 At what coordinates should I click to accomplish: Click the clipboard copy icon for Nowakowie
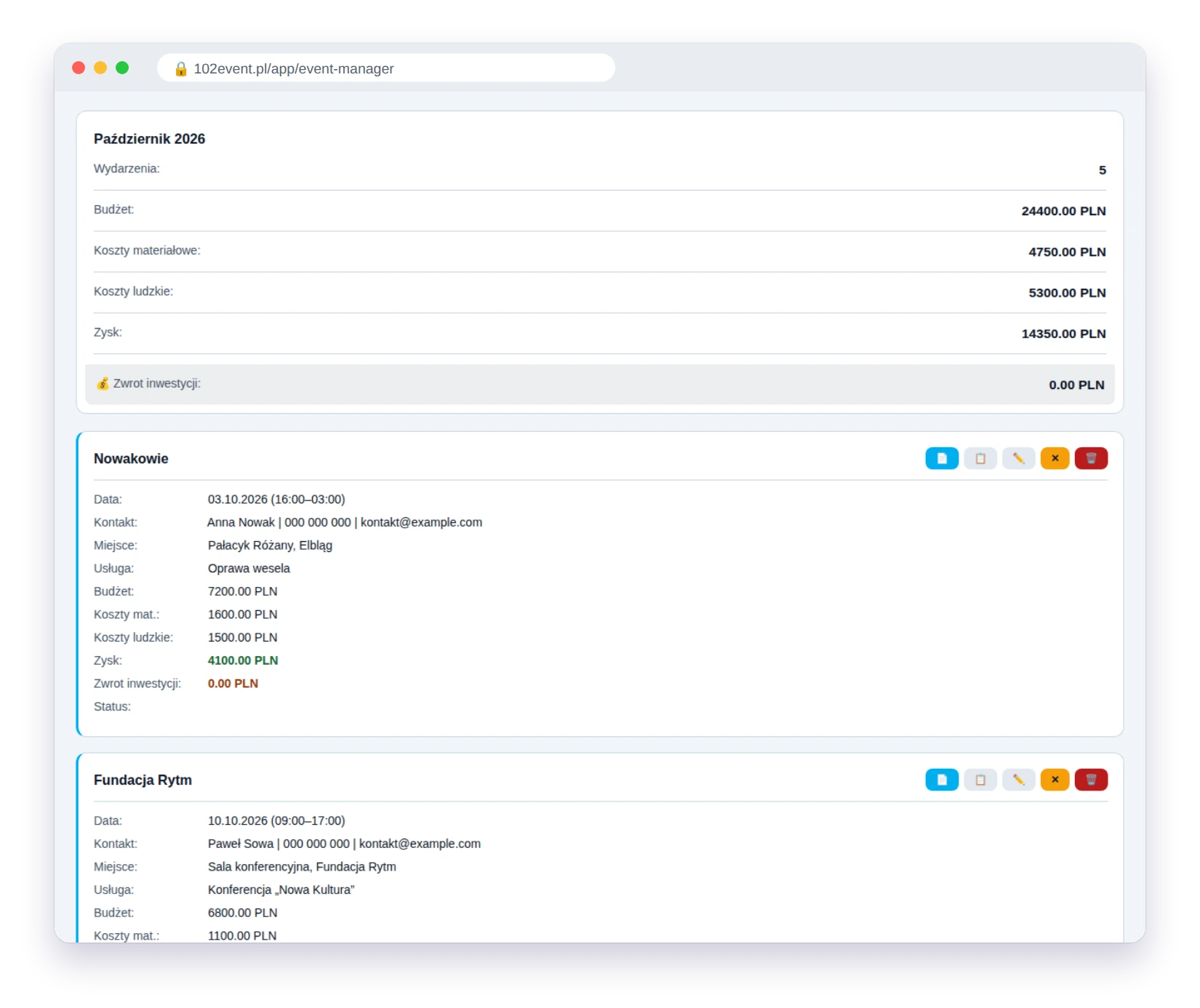click(x=980, y=458)
